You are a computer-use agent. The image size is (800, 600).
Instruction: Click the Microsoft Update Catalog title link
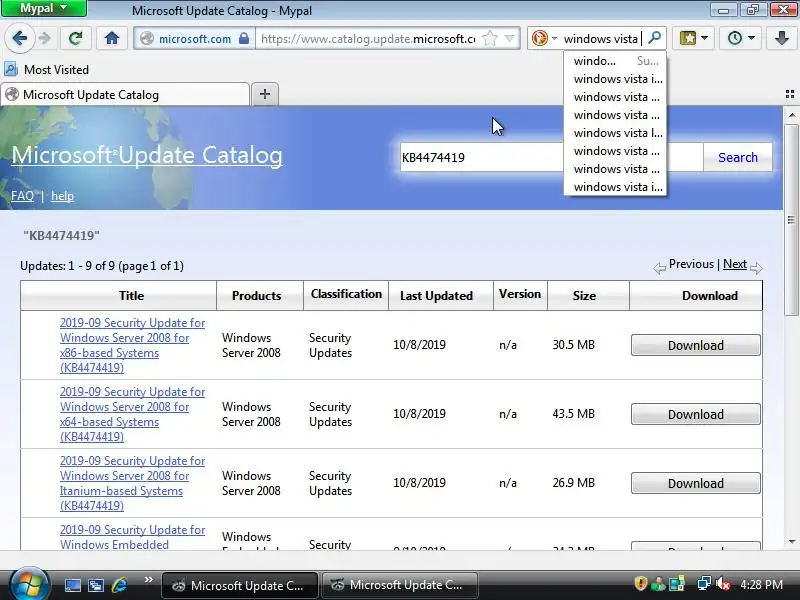(x=147, y=155)
